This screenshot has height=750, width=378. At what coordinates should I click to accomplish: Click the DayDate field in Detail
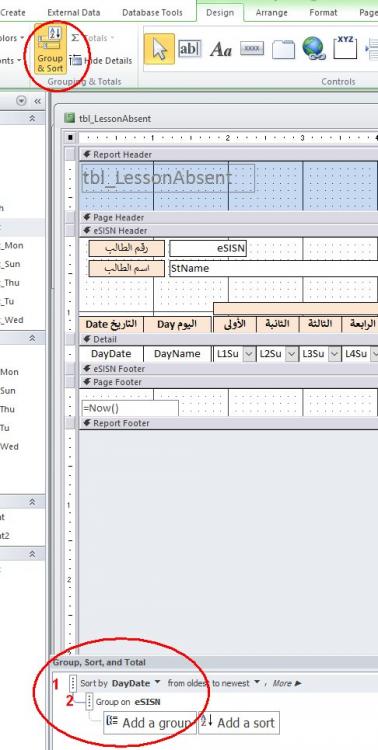click(111, 354)
